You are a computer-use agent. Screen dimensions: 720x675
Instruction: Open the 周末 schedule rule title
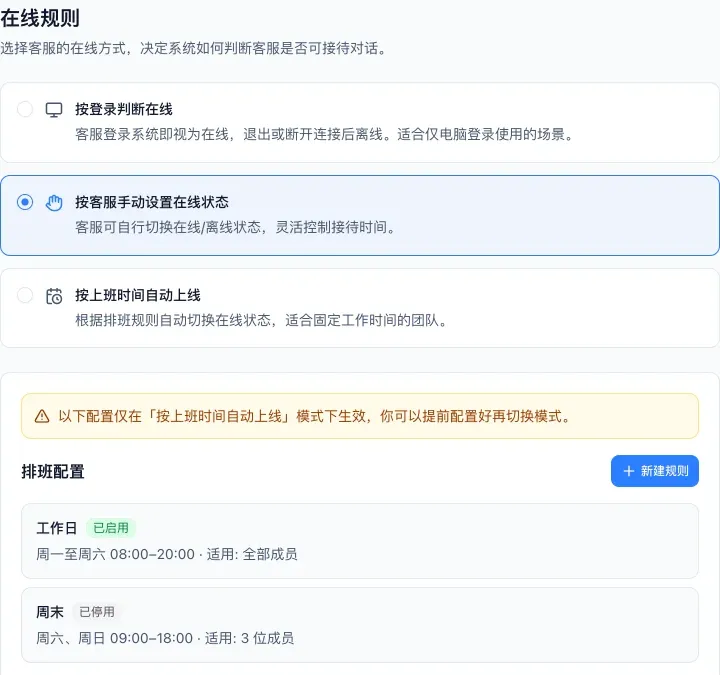tap(50, 612)
